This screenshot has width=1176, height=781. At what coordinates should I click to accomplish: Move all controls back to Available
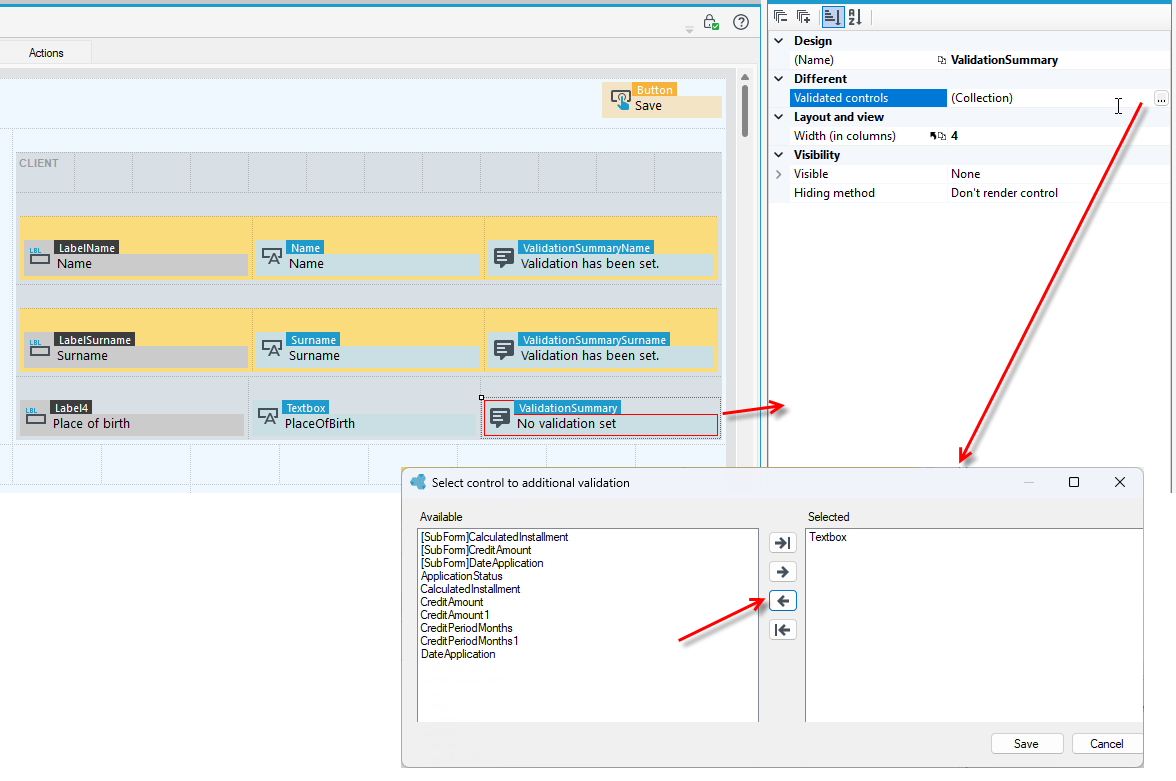pos(782,630)
